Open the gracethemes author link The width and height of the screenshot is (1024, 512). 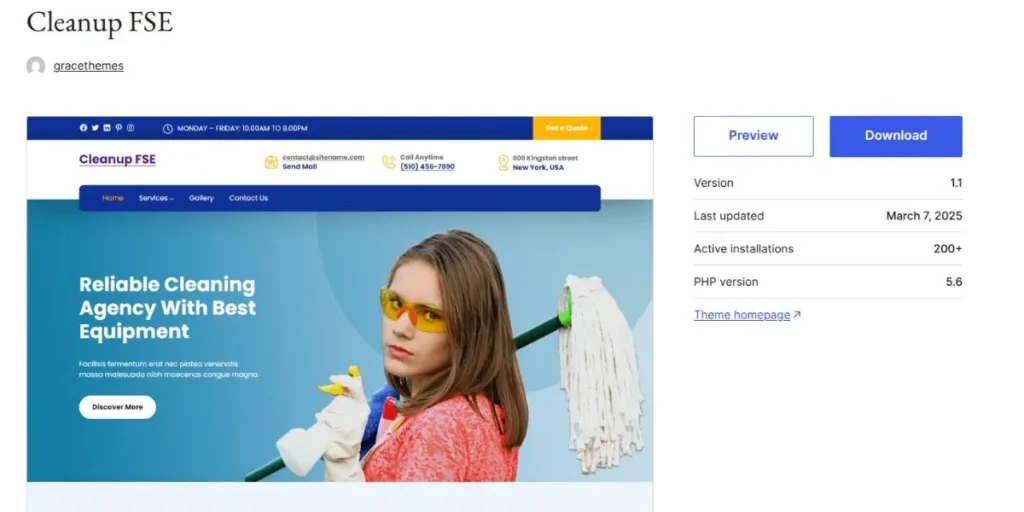(88, 66)
